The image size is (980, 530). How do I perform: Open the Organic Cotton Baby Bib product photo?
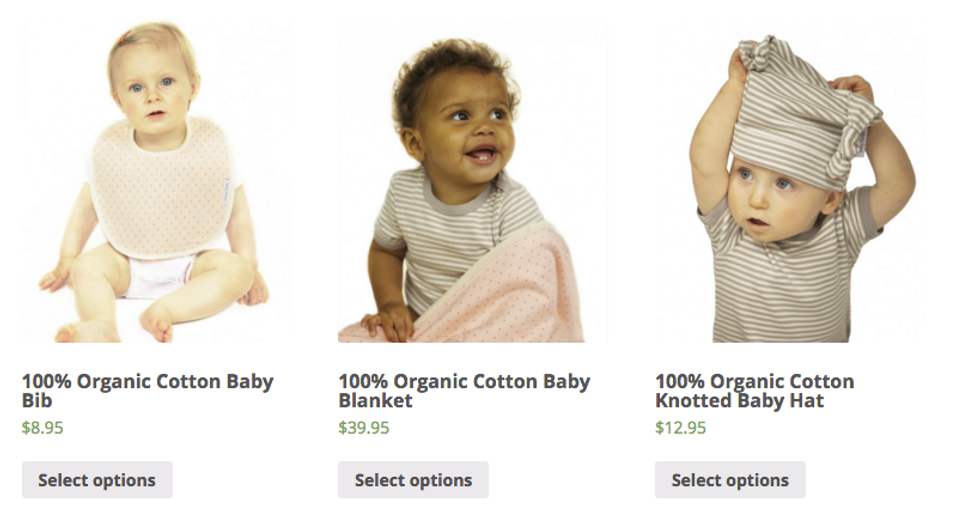coord(156,181)
